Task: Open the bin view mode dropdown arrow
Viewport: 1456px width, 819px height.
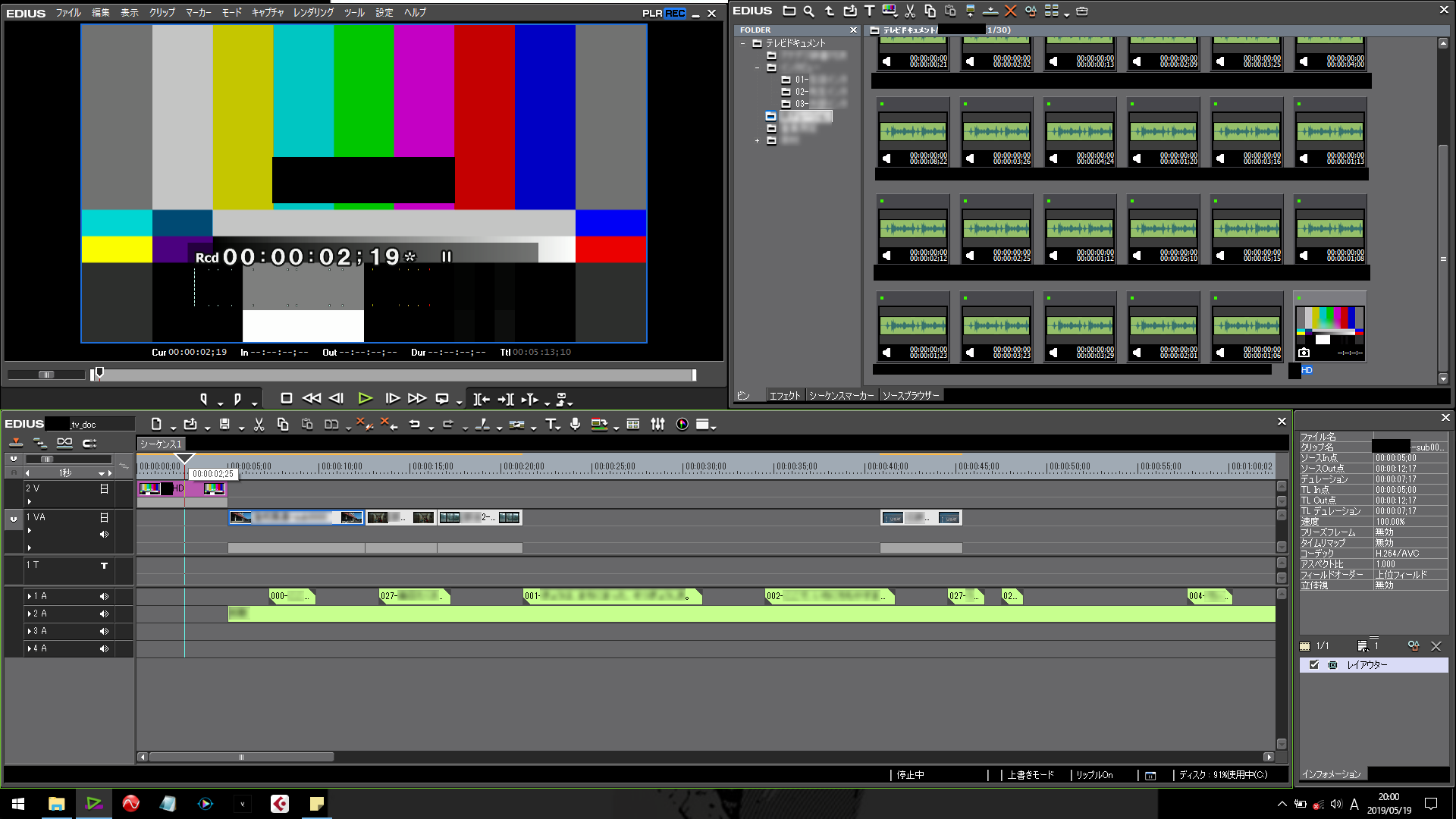Action: 1066,14
